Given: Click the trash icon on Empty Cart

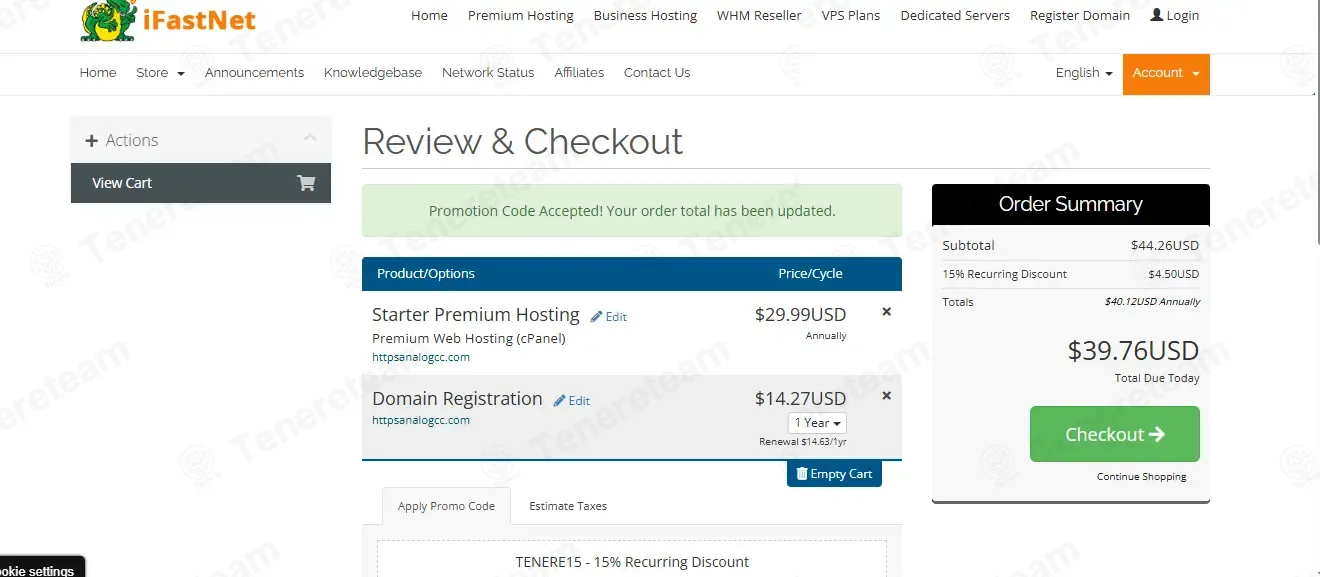Looking at the screenshot, I should (x=802, y=474).
